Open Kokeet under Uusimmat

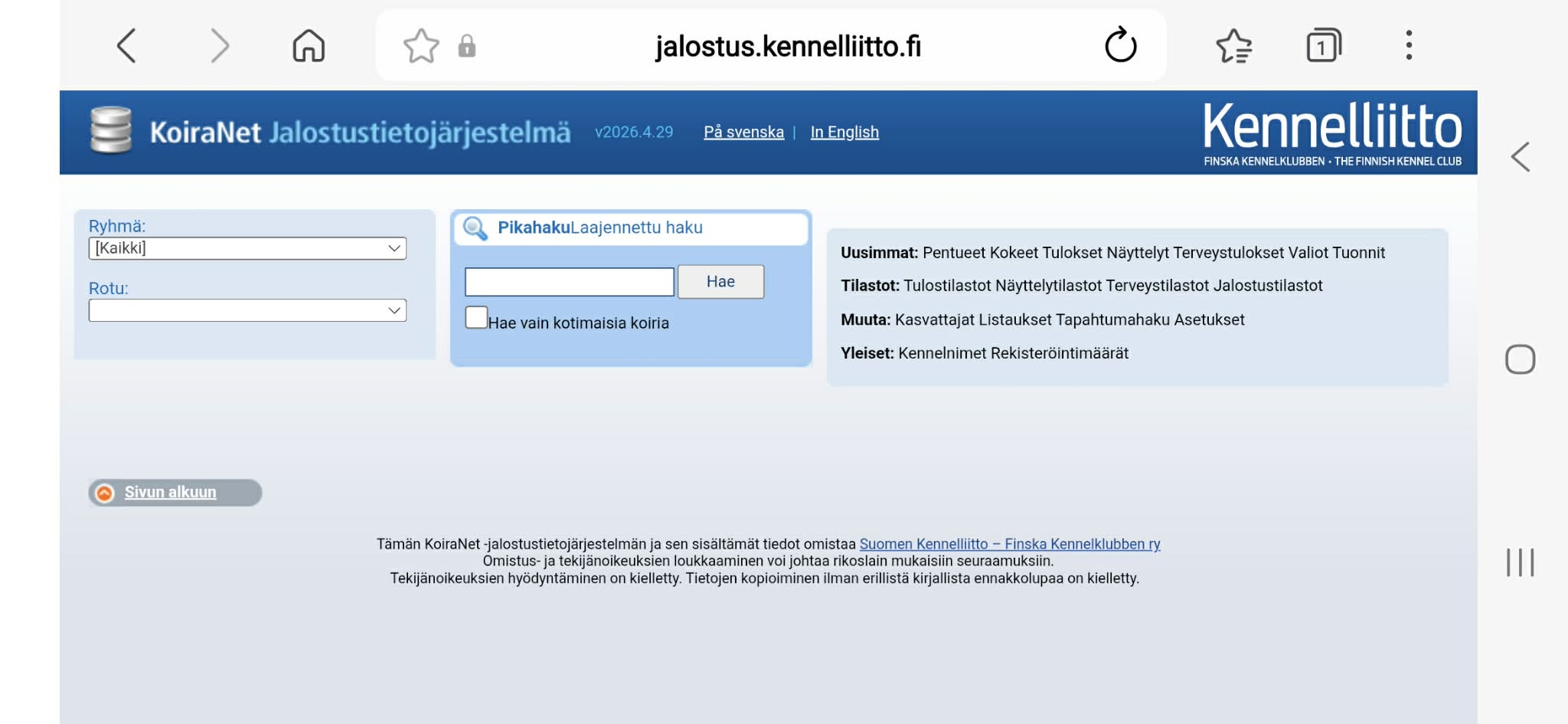click(x=1014, y=253)
